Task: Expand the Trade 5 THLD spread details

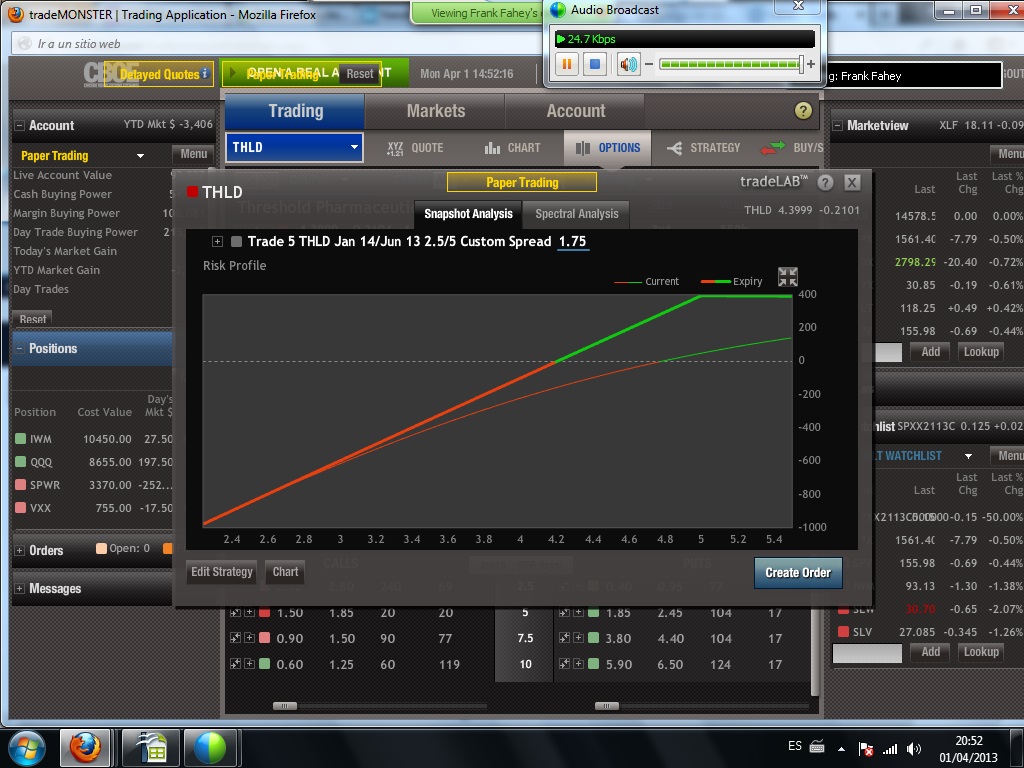Action: (217, 242)
